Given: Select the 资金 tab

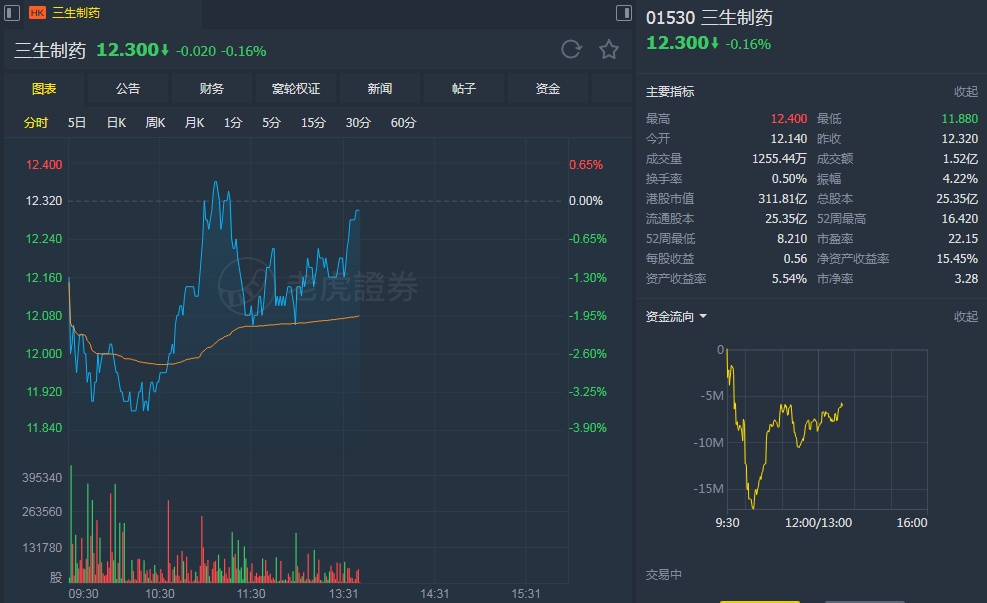Looking at the screenshot, I should (x=548, y=89).
